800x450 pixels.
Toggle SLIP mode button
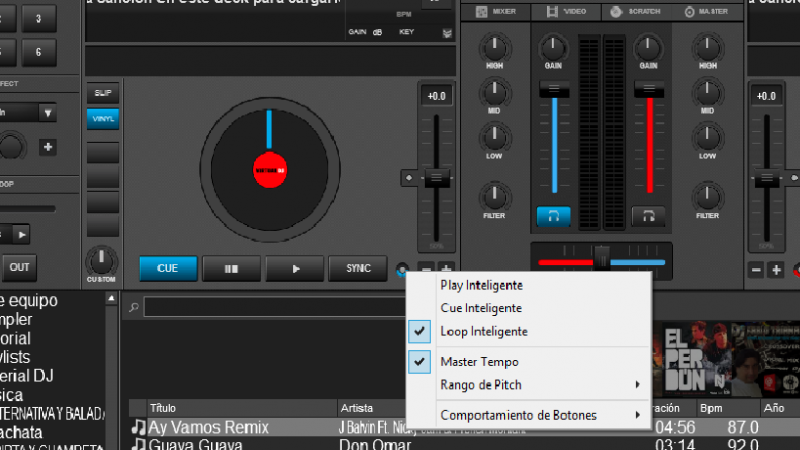click(103, 93)
